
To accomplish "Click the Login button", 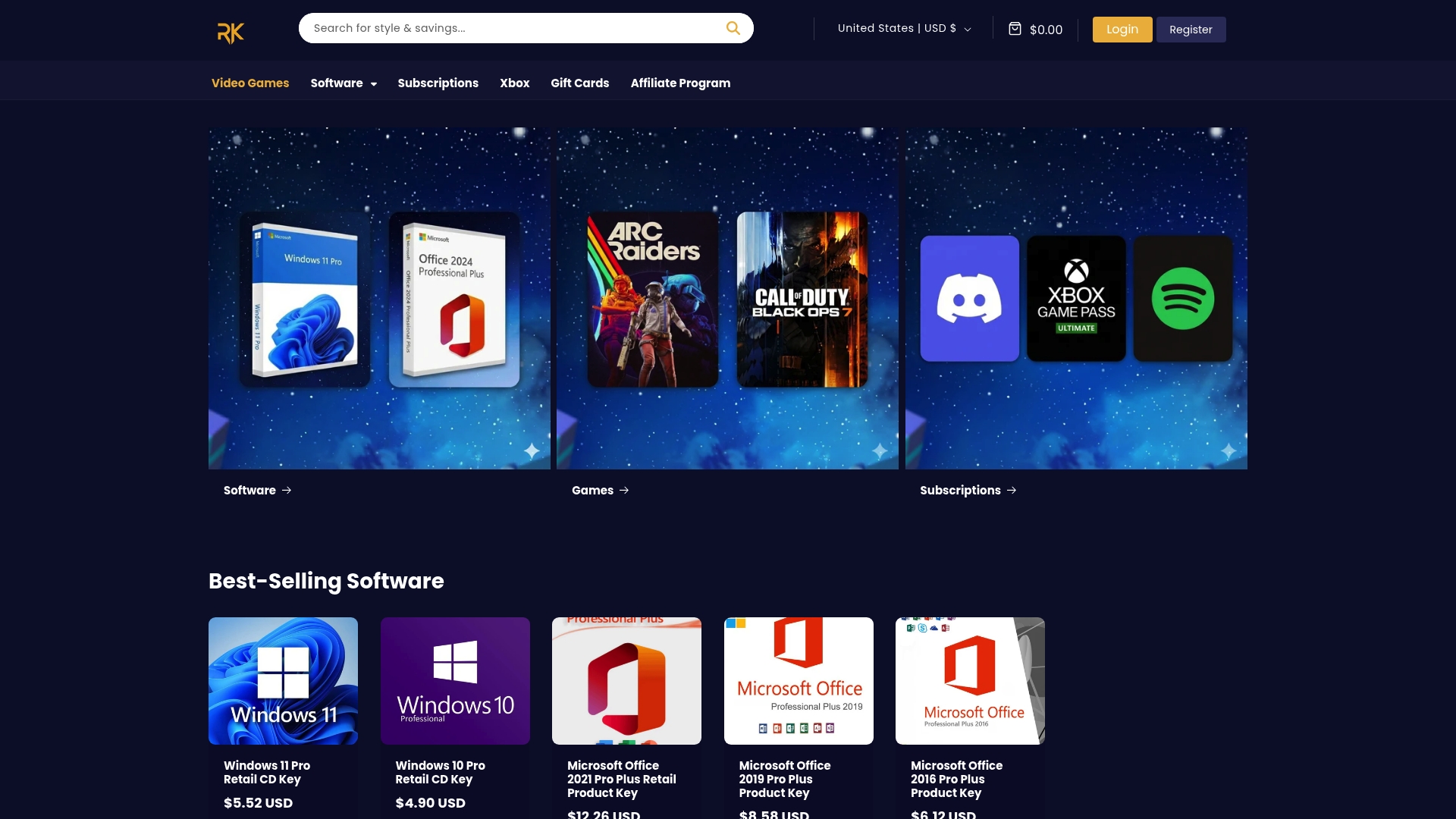I will (1122, 30).
